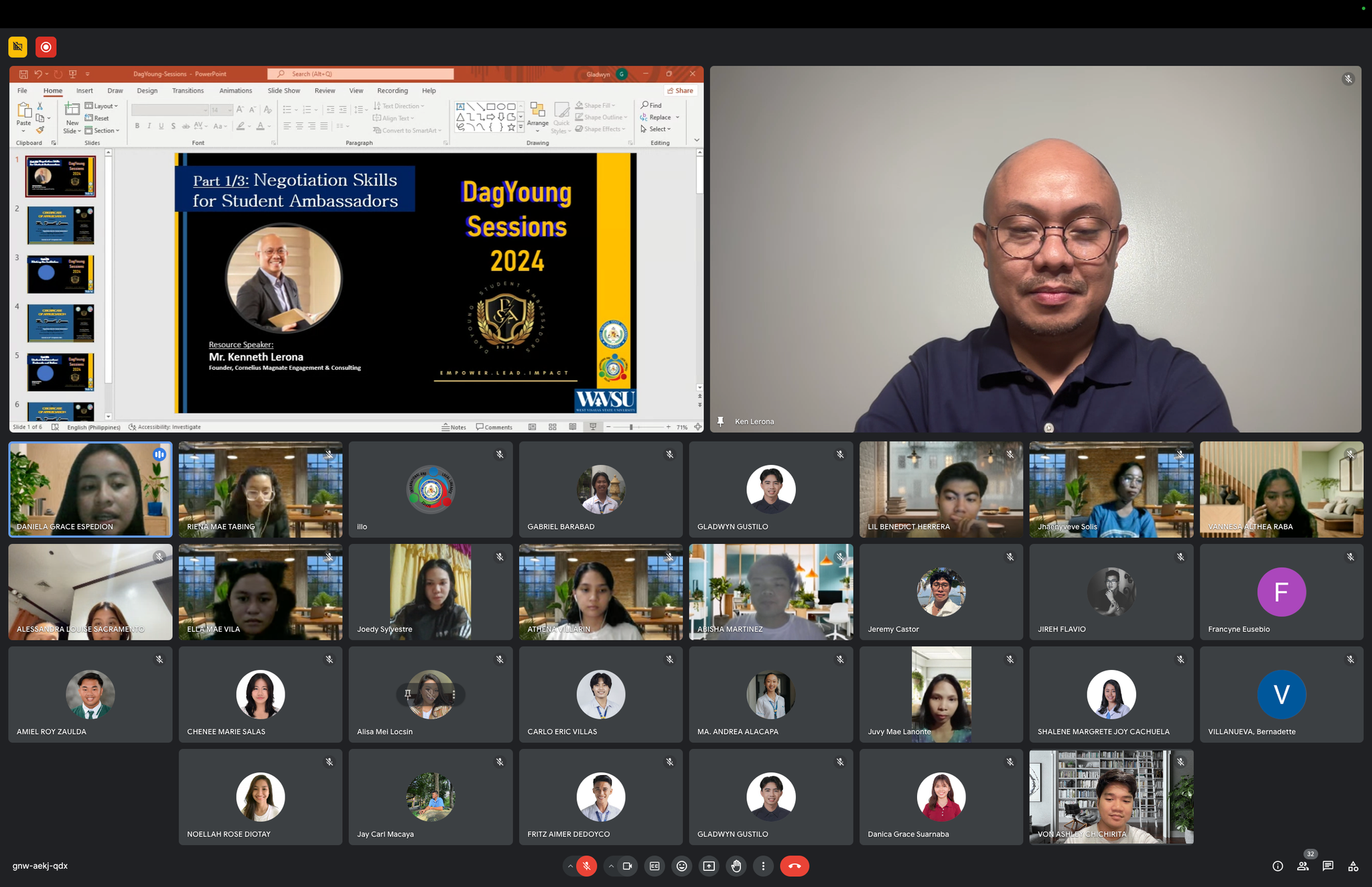This screenshot has height=887, width=1372.
Task: Open the Activities panel icon
Action: (x=1353, y=866)
